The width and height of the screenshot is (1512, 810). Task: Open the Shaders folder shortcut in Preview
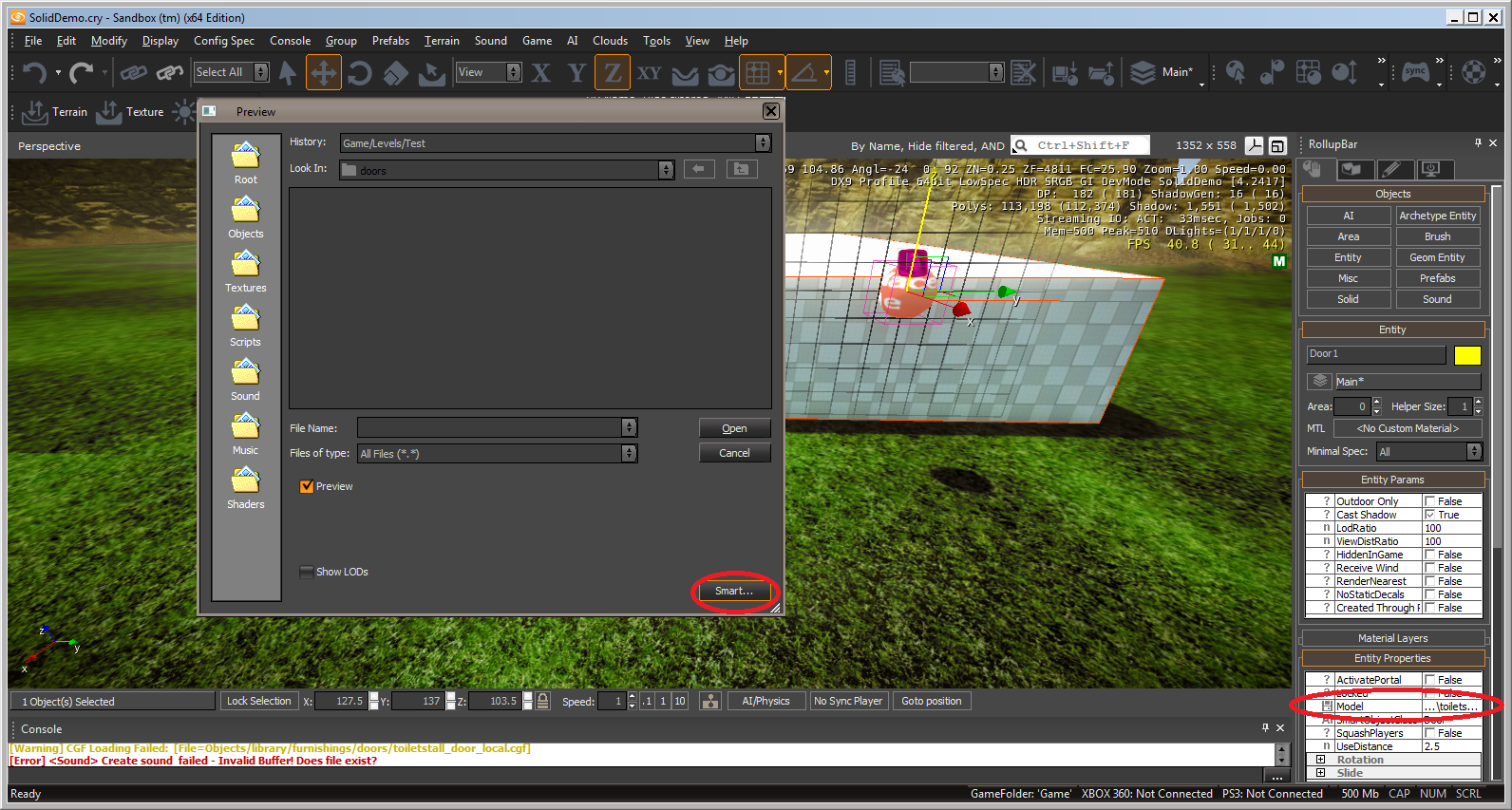click(246, 488)
